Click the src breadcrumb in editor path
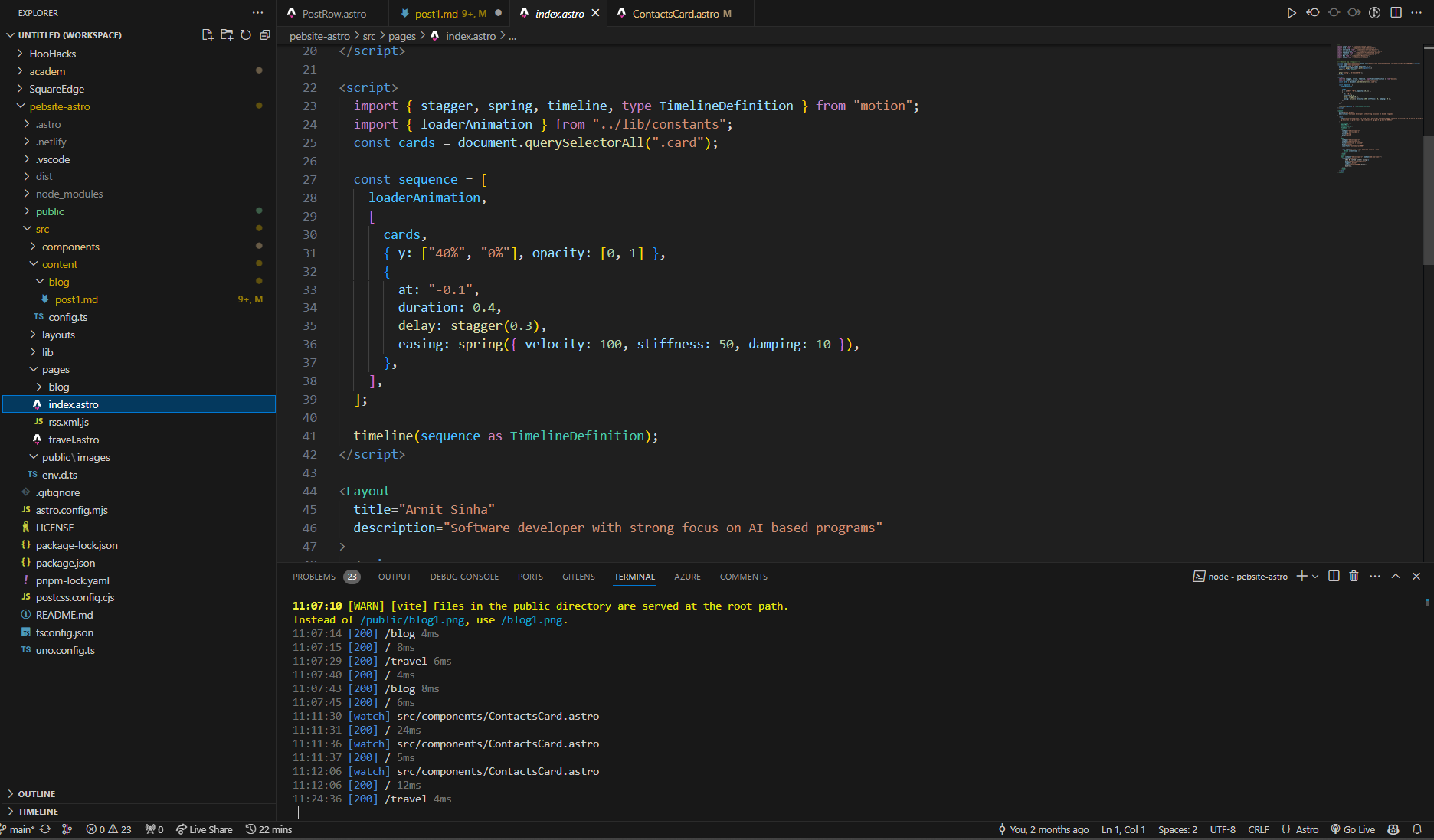Viewport: 1434px width, 840px height. click(369, 36)
